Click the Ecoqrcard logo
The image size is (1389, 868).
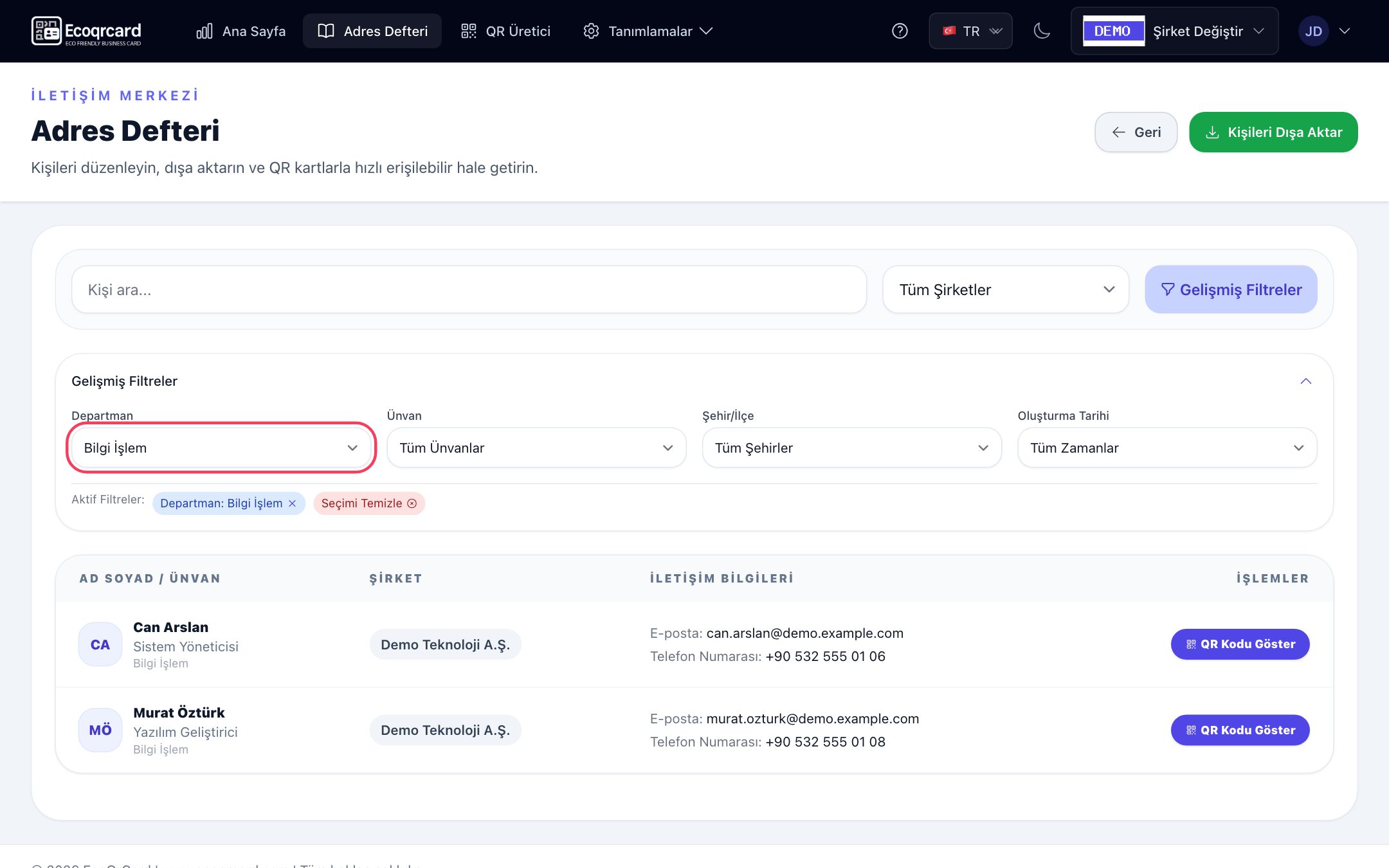coord(86,31)
